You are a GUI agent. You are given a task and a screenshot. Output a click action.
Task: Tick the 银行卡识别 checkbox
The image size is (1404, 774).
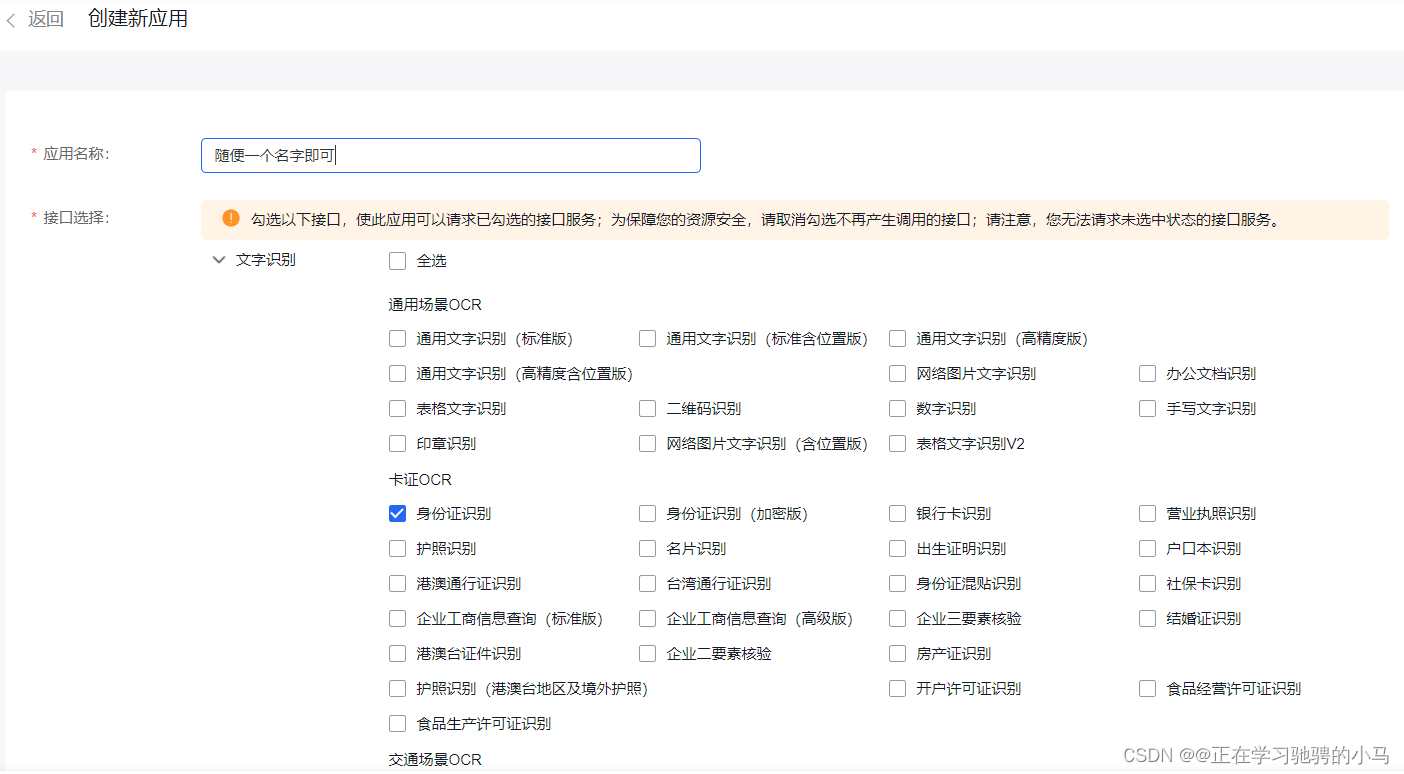pyautogui.click(x=897, y=514)
